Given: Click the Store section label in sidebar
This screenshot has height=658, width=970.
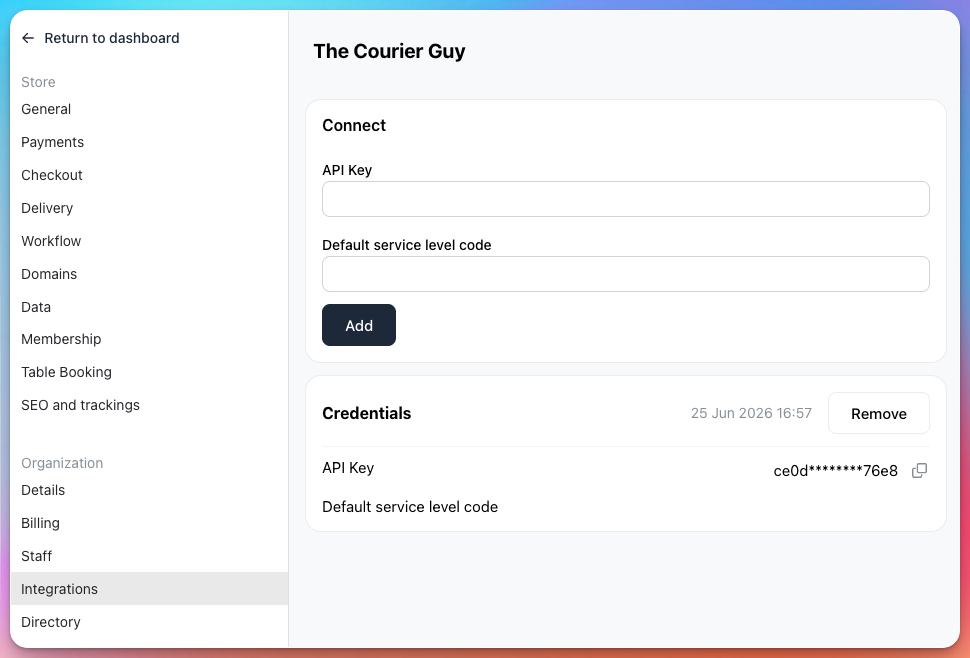Looking at the screenshot, I should pyautogui.click(x=38, y=82).
